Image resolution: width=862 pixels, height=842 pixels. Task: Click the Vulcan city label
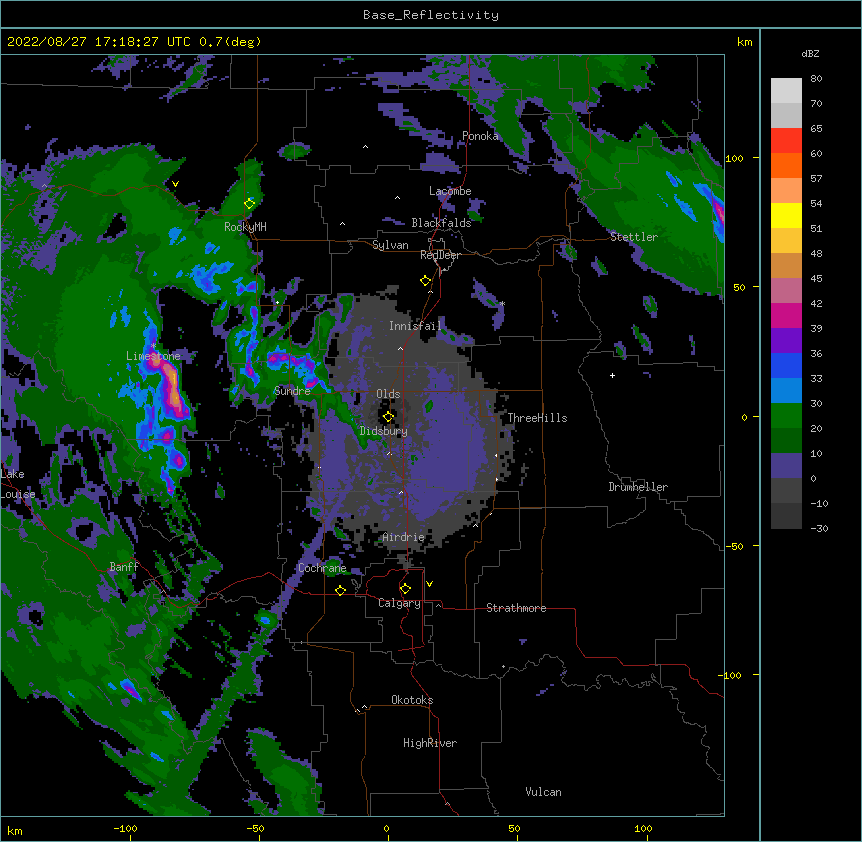pyautogui.click(x=543, y=792)
